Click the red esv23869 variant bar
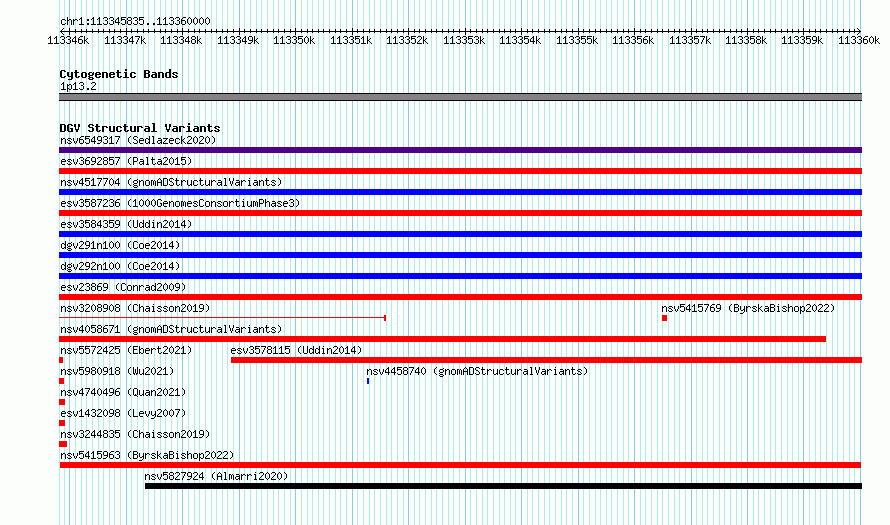This screenshot has width=890, height=525. 460,297
